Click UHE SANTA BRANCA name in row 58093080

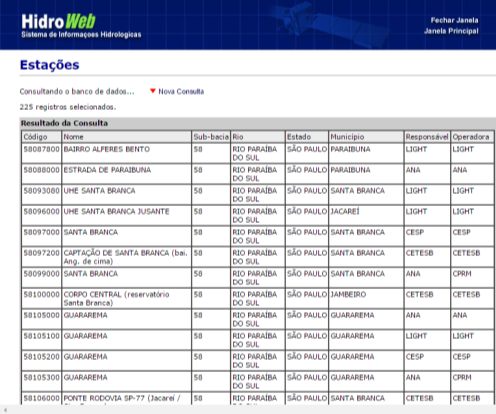pos(99,191)
